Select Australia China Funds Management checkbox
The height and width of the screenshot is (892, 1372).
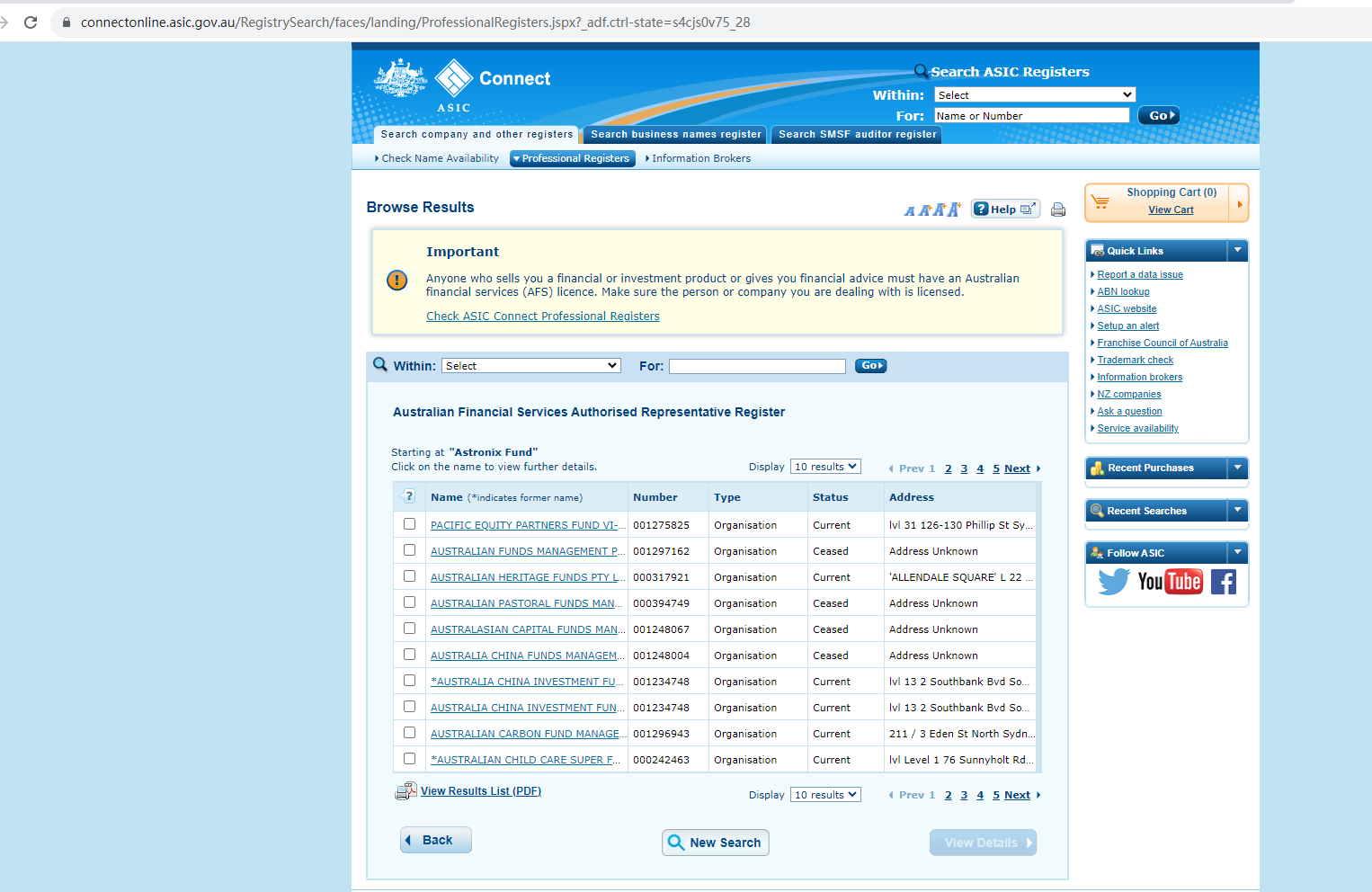(410, 655)
